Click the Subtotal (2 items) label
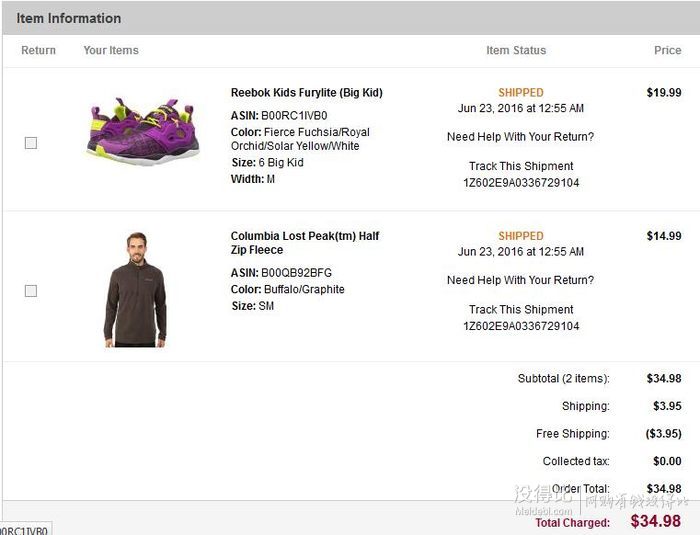The height and width of the screenshot is (535, 700). point(563,379)
